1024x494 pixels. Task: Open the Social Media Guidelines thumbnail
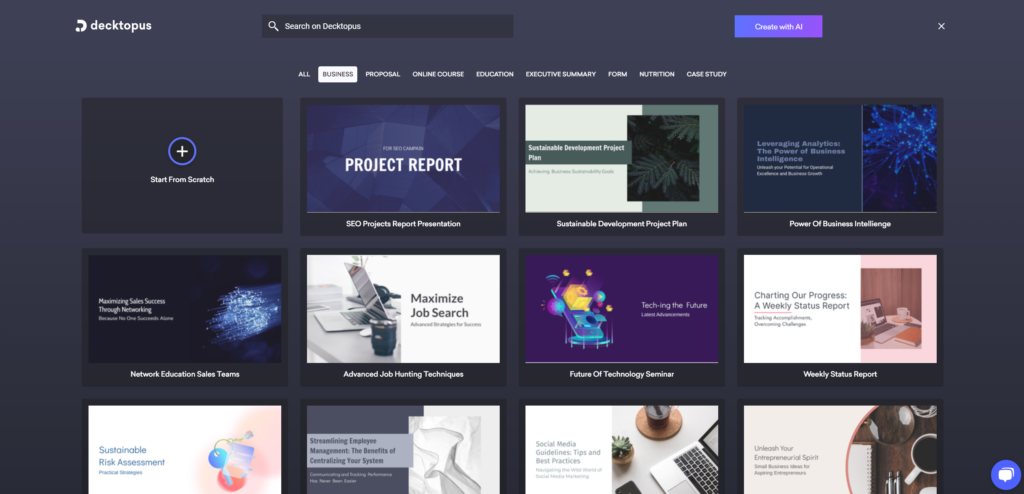tap(622, 450)
